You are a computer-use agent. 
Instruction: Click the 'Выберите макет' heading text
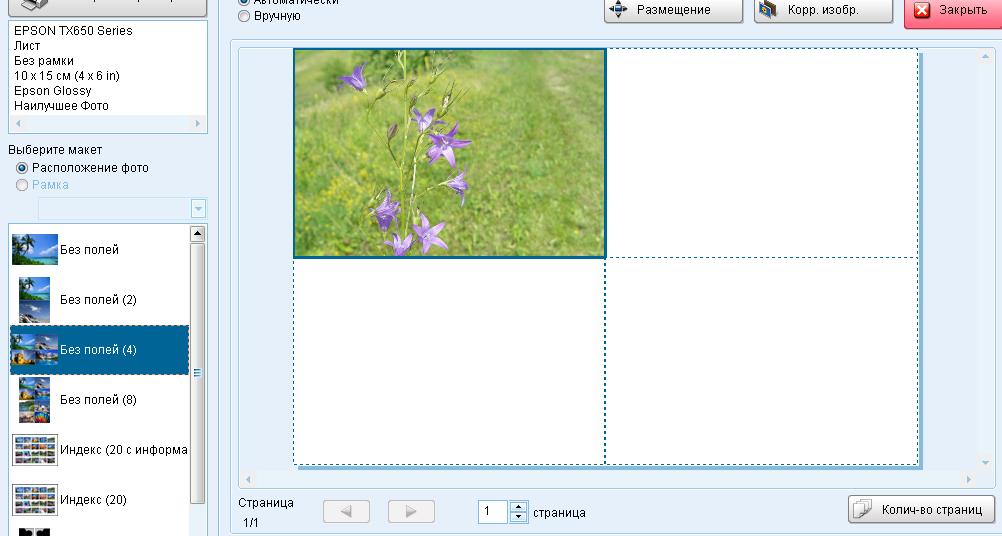tap(55, 150)
